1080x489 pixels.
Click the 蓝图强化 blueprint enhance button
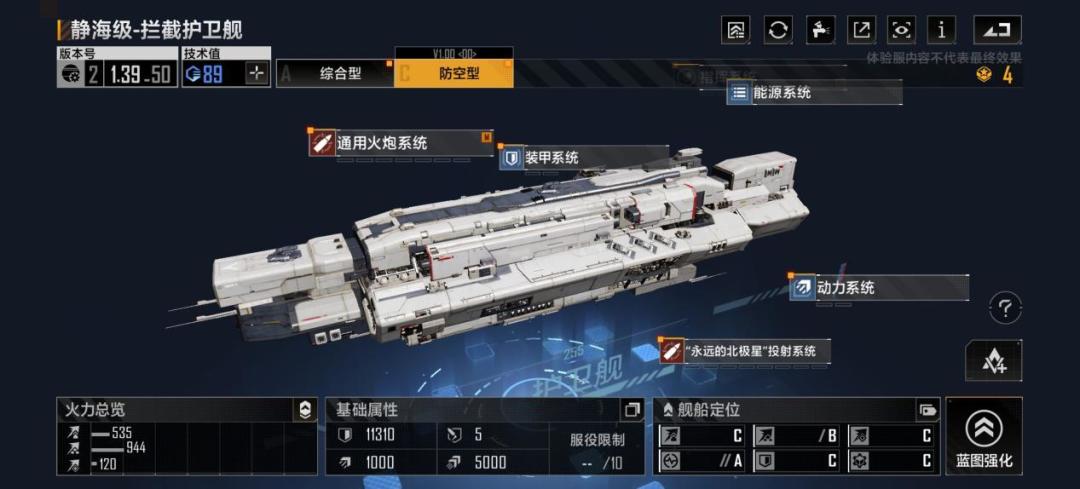[x=984, y=436]
